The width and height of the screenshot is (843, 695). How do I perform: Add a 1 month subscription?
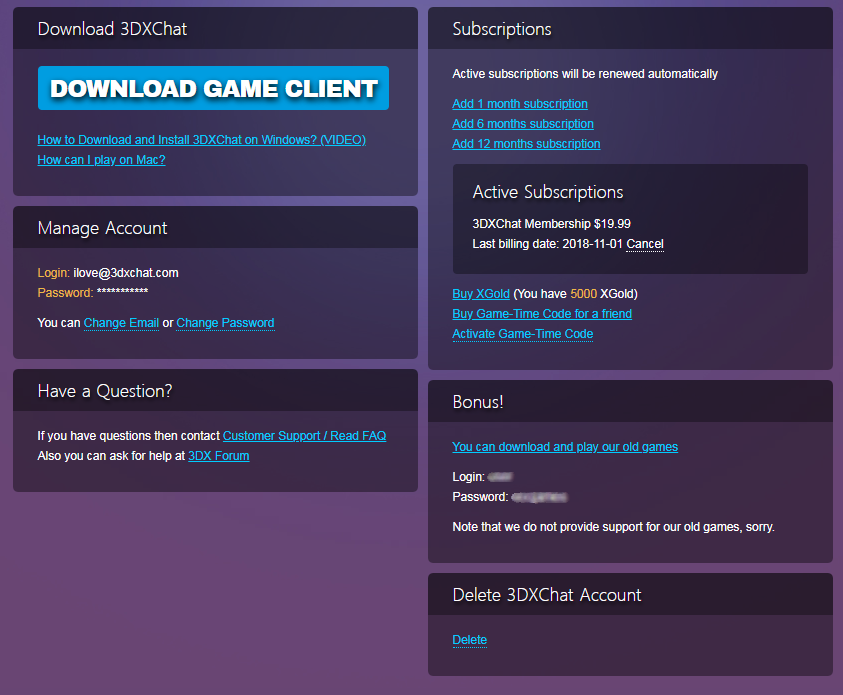520,104
